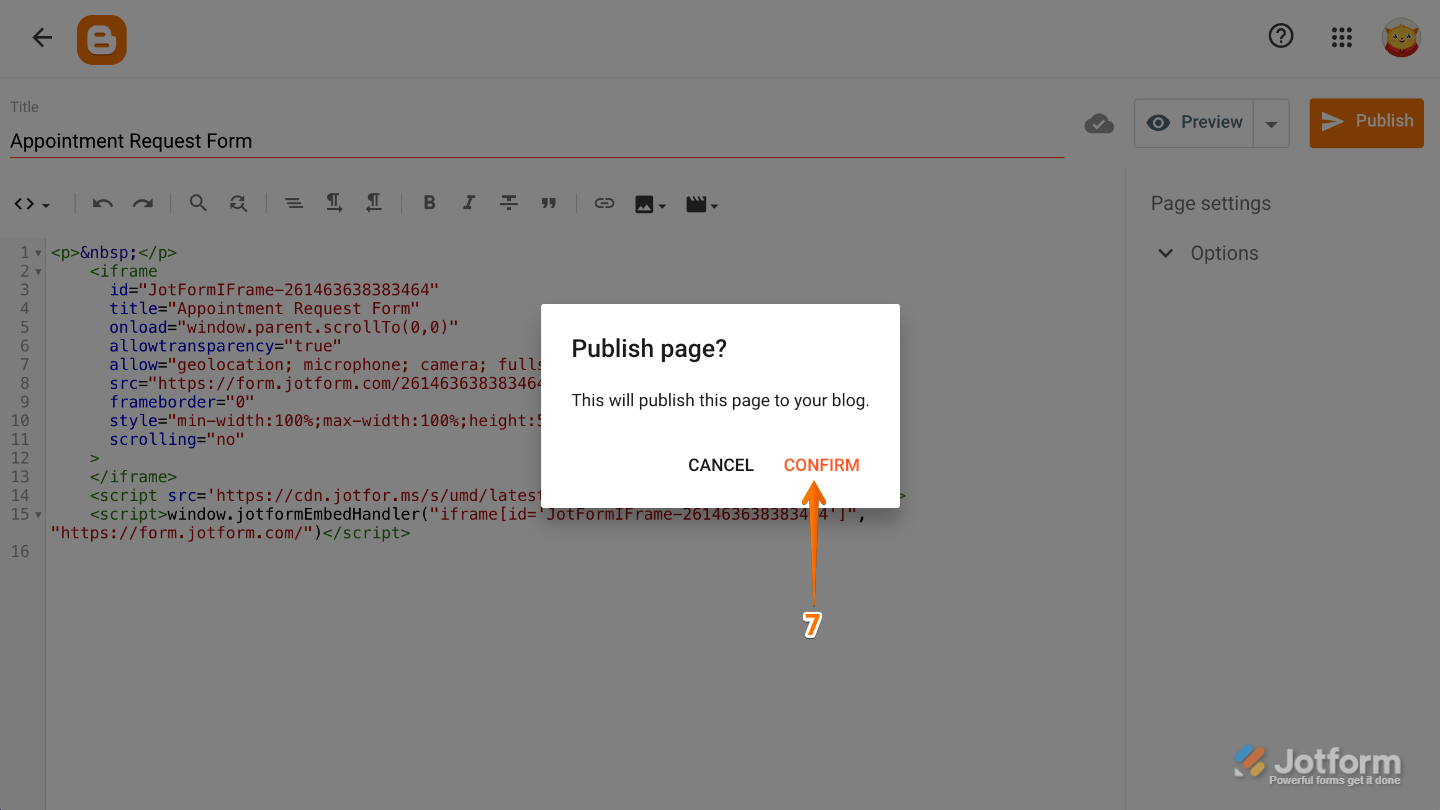This screenshot has width=1440, height=810.
Task: Click the frameborder="0" code line
Action: 182,402
